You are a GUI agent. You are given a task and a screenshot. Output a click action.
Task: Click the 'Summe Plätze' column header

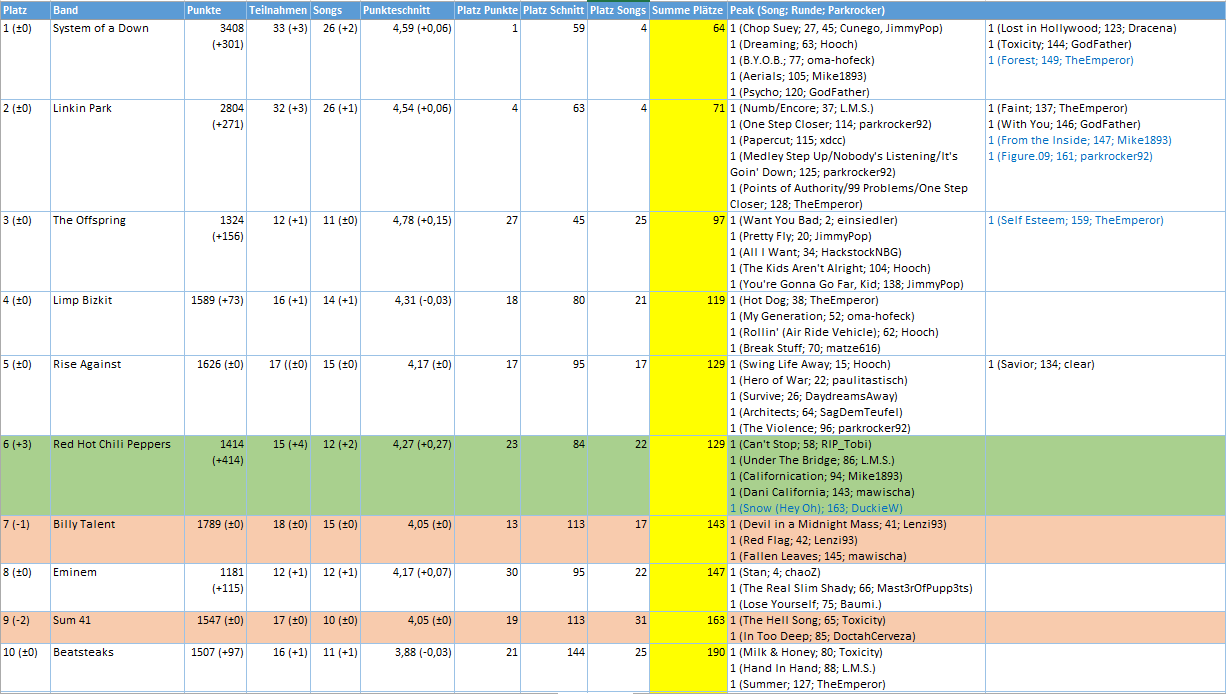(x=688, y=10)
